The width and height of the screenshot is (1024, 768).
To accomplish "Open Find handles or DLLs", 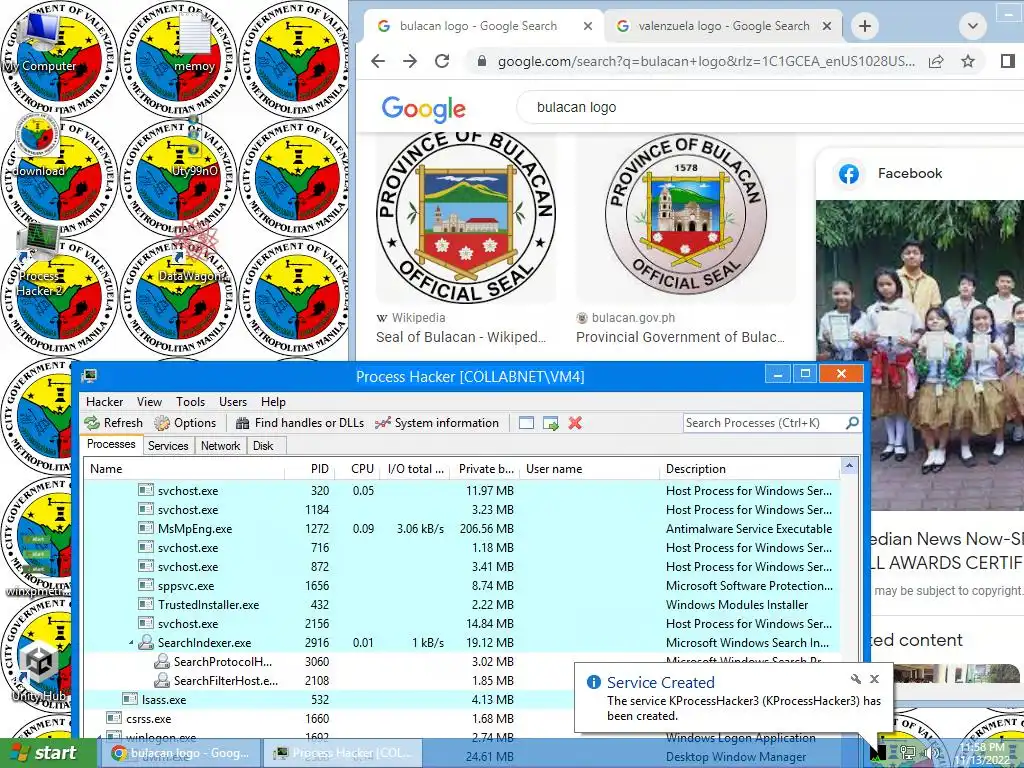I will (300, 423).
